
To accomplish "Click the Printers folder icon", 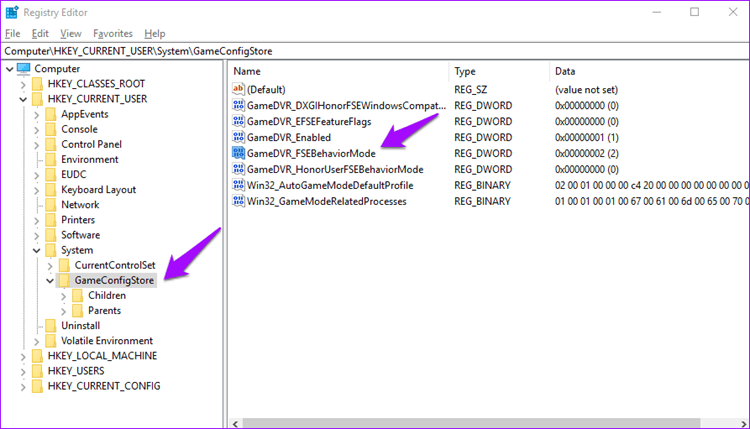I will pos(51,220).
